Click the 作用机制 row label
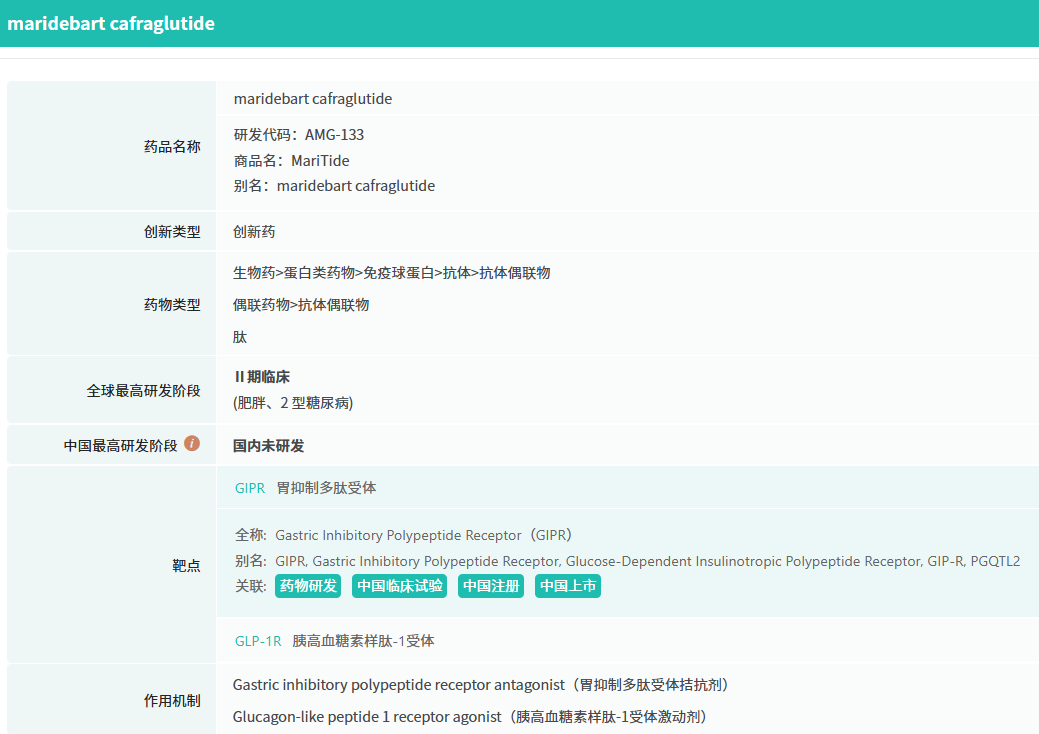This screenshot has height=734, width=1039. point(172,701)
